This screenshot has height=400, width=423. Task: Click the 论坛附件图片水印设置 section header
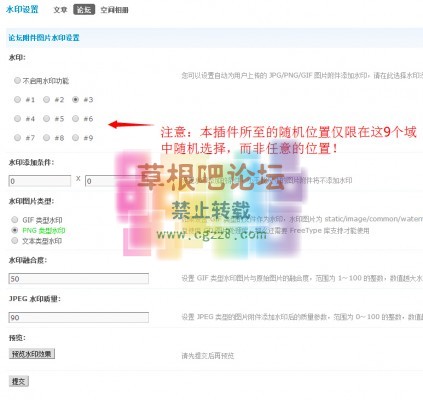tap(44, 38)
